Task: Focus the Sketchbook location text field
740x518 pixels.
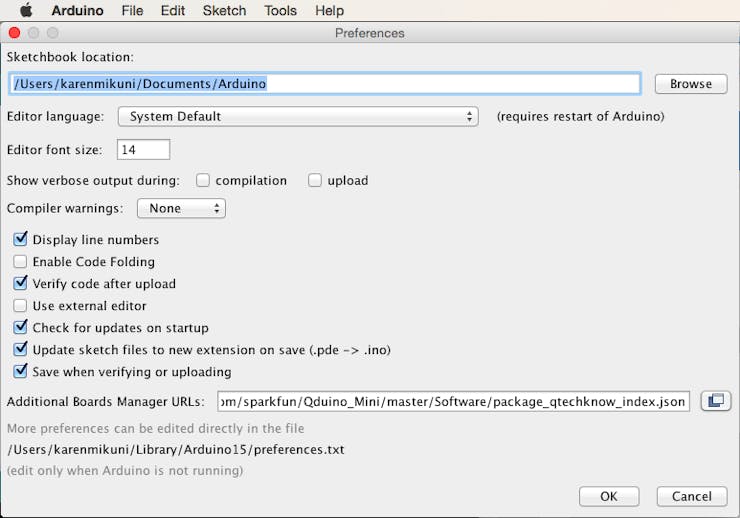Action: [325, 84]
